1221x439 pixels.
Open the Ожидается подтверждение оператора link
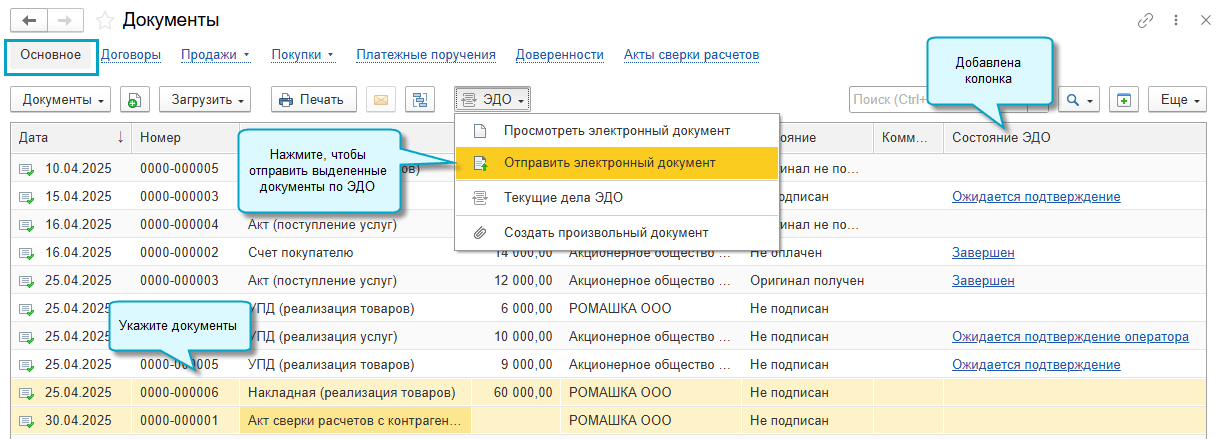(1070, 337)
